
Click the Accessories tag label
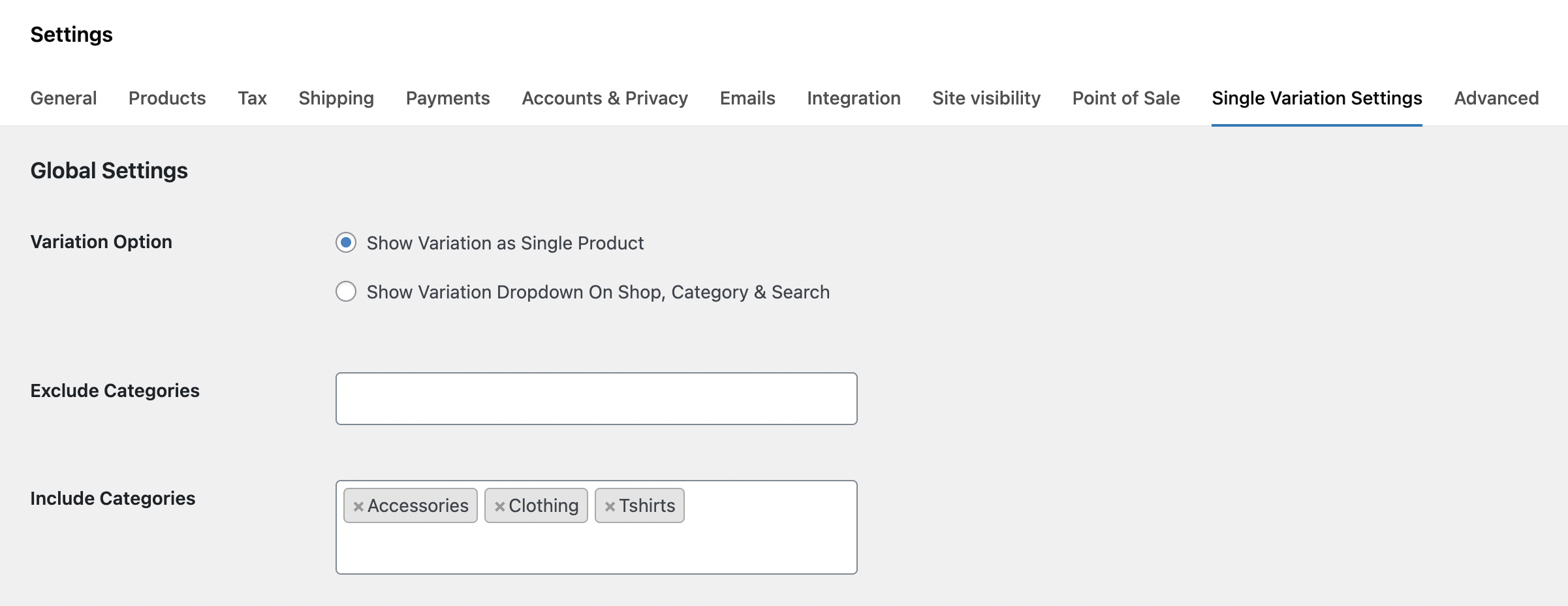[418, 506]
